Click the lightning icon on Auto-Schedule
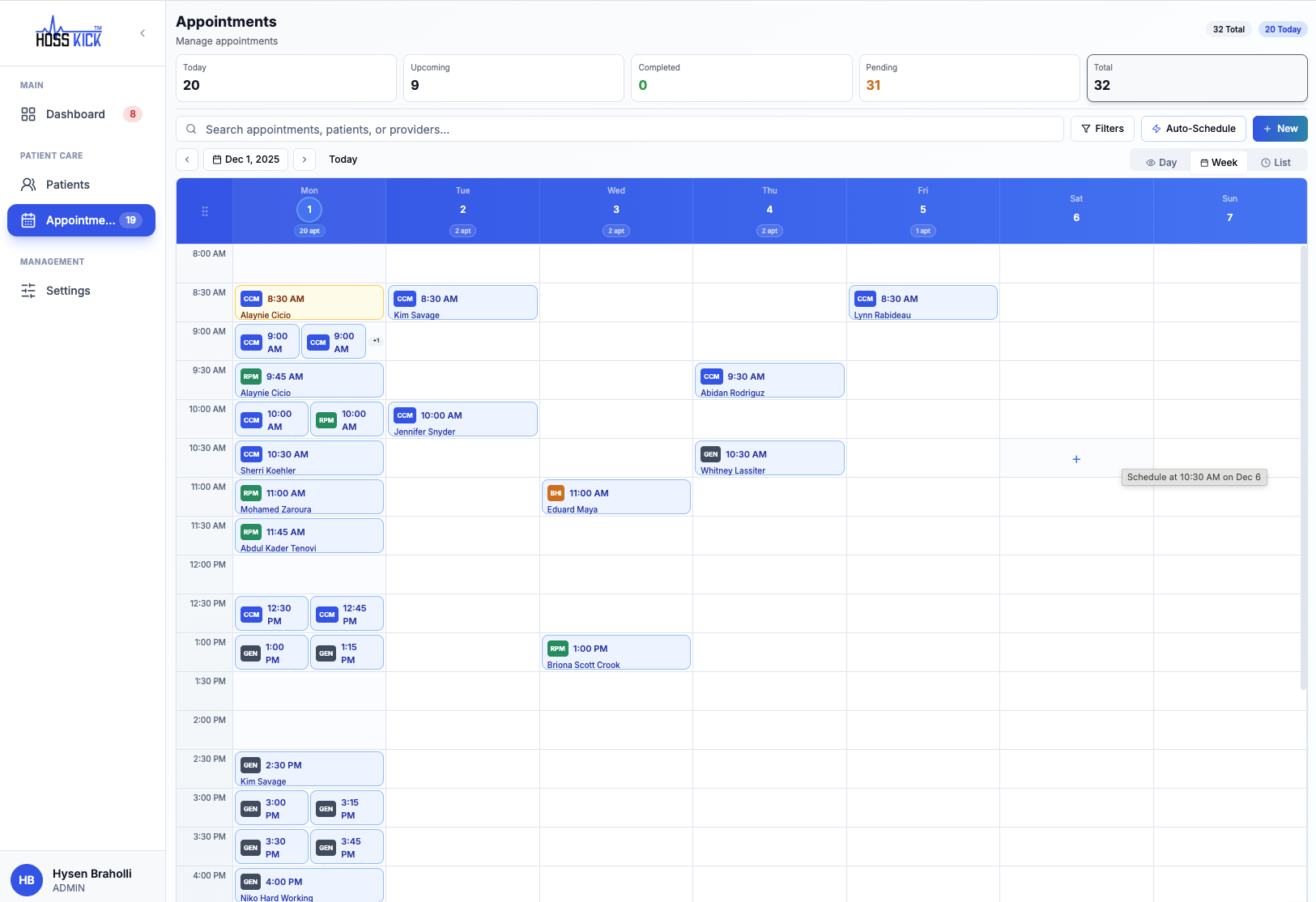Screen dimensions: 1316x902 [x=1156, y=129]
